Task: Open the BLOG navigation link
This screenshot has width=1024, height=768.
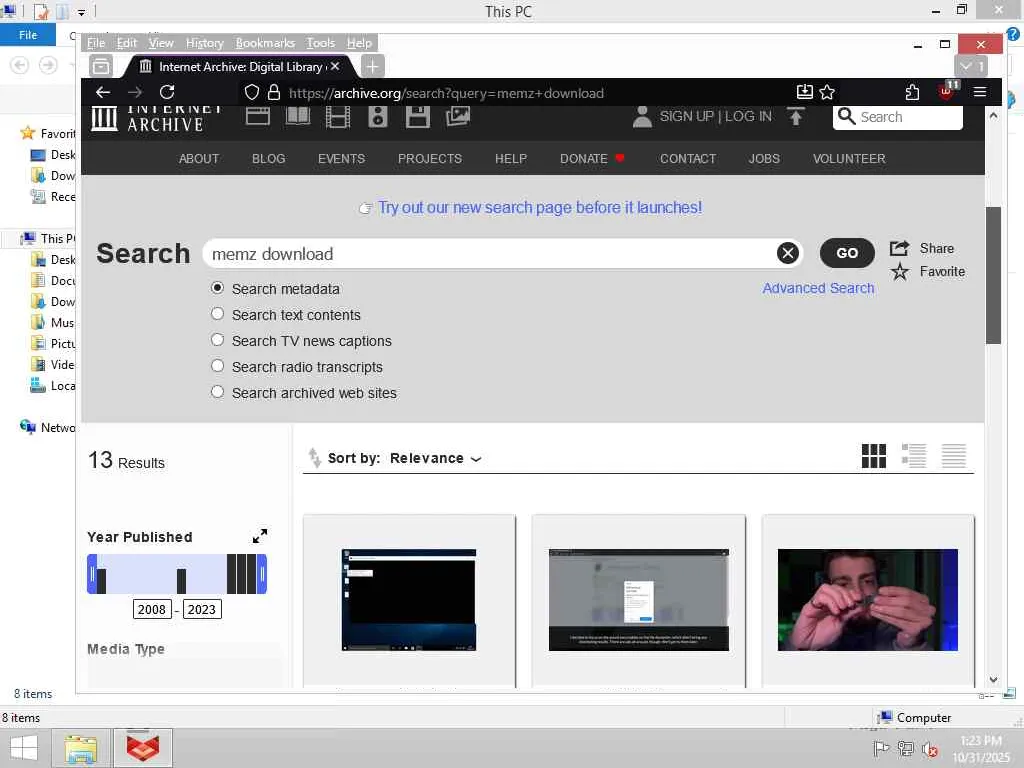Action: point(268,159)
